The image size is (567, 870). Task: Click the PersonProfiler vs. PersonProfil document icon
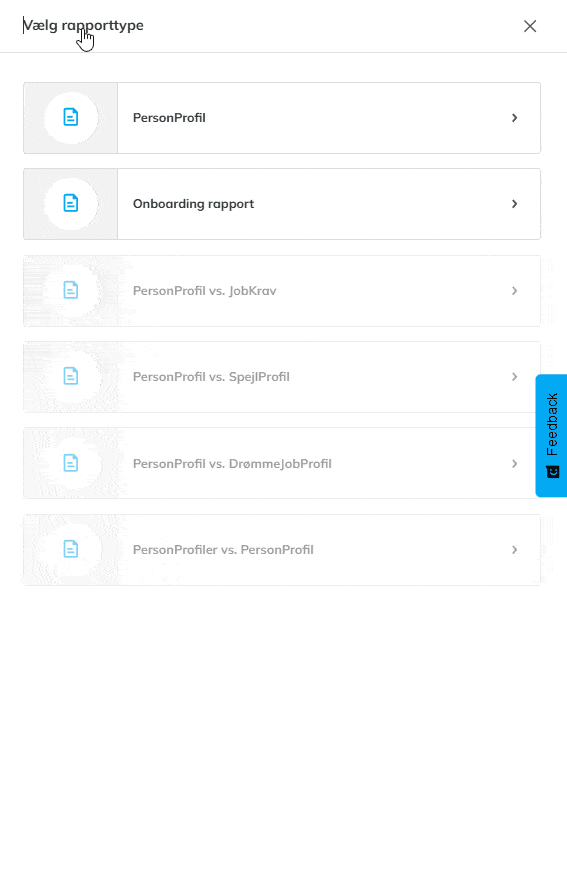(70, 549)
